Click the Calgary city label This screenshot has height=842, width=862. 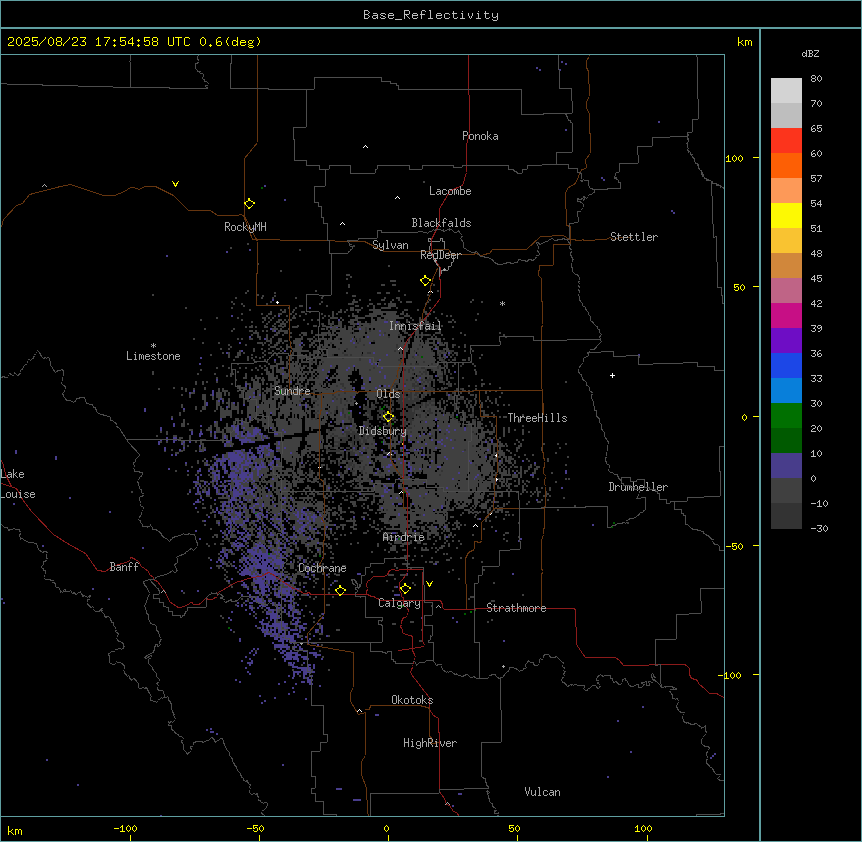(399, 603)
